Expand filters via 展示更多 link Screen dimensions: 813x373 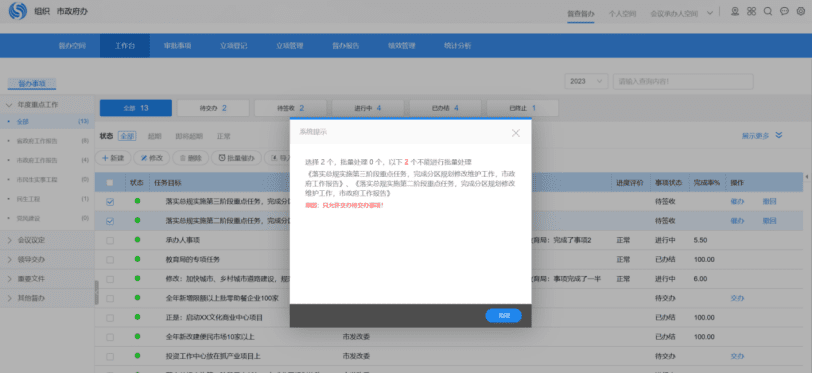(x=755, y=136)
